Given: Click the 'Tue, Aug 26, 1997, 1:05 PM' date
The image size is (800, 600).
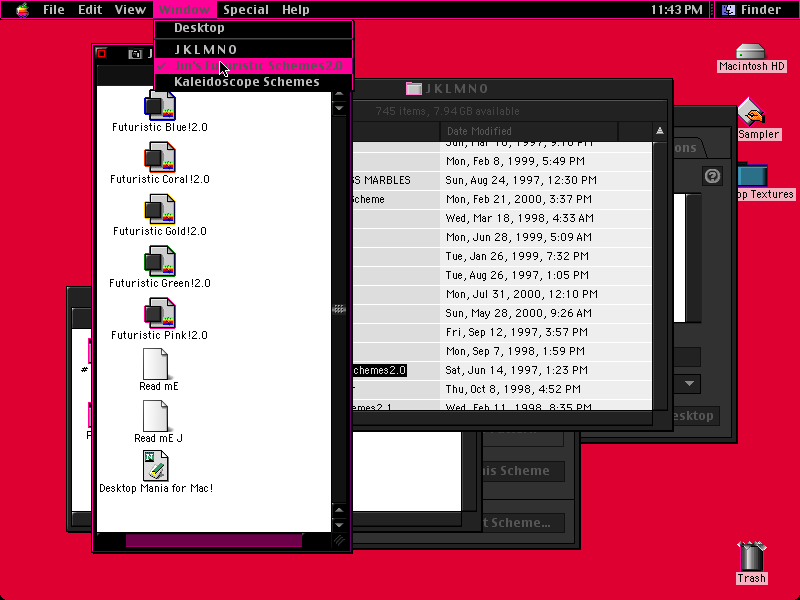Looking at the screenshot, I should [517, 275].
